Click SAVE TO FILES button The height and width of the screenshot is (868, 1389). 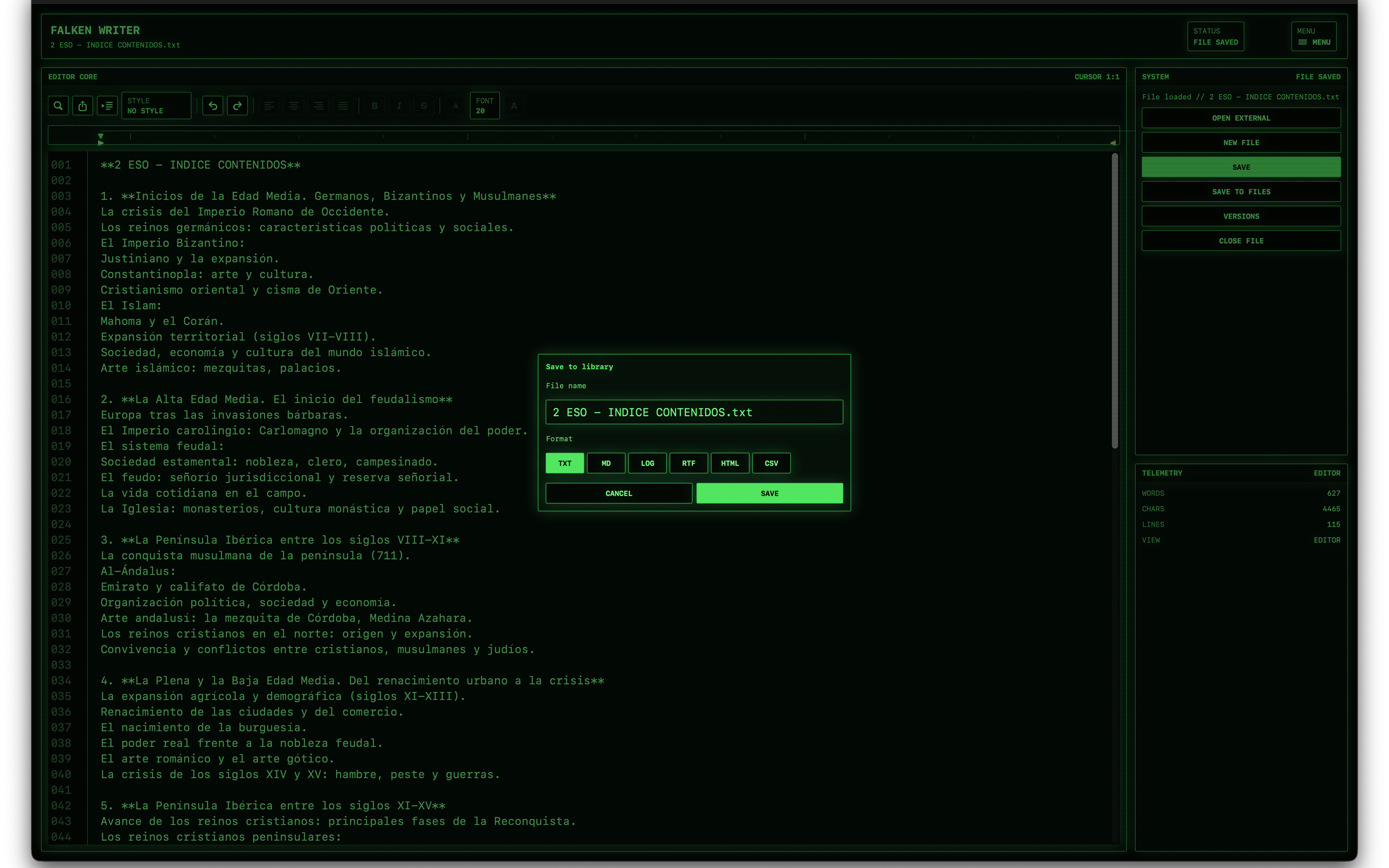click(1241, 192)
